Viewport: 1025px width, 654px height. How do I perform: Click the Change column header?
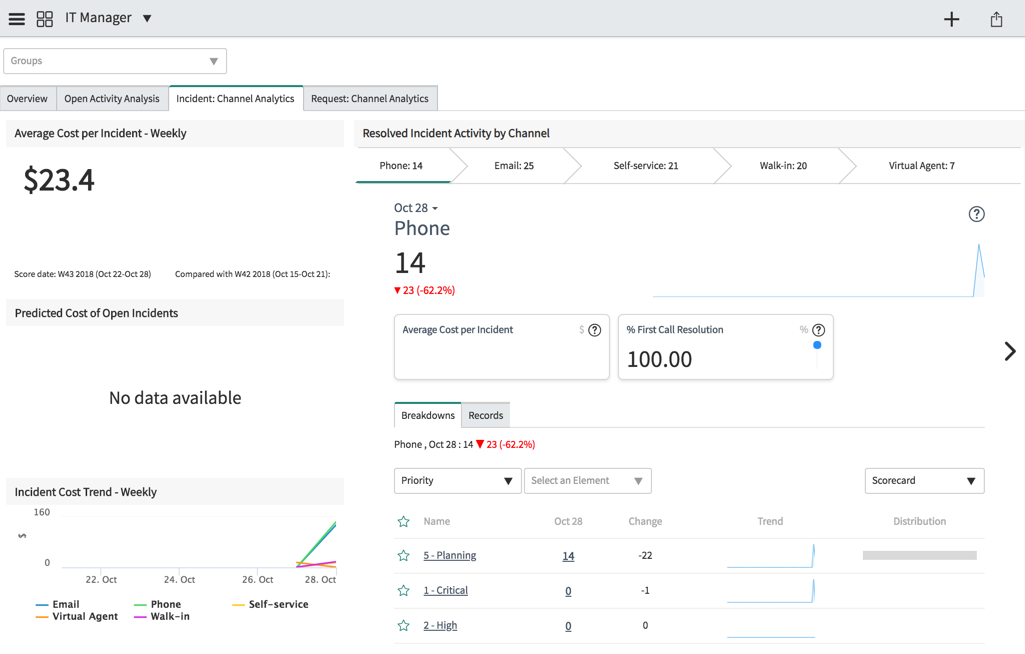coord(645,521)
